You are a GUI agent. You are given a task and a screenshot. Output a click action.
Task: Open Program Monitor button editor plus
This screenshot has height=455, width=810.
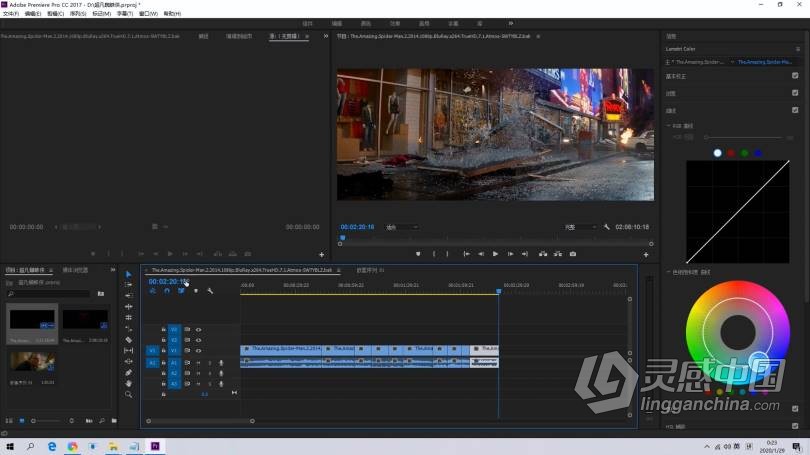646,255
